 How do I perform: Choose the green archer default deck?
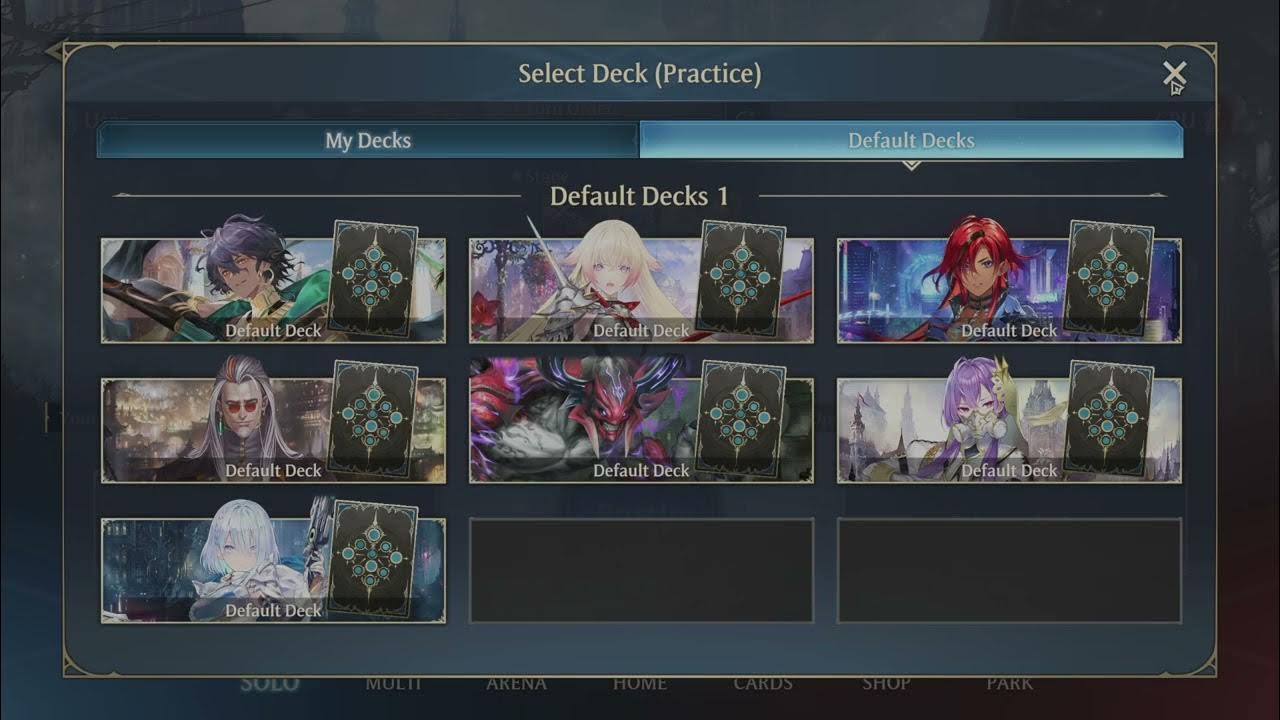(x=273, y=290)
